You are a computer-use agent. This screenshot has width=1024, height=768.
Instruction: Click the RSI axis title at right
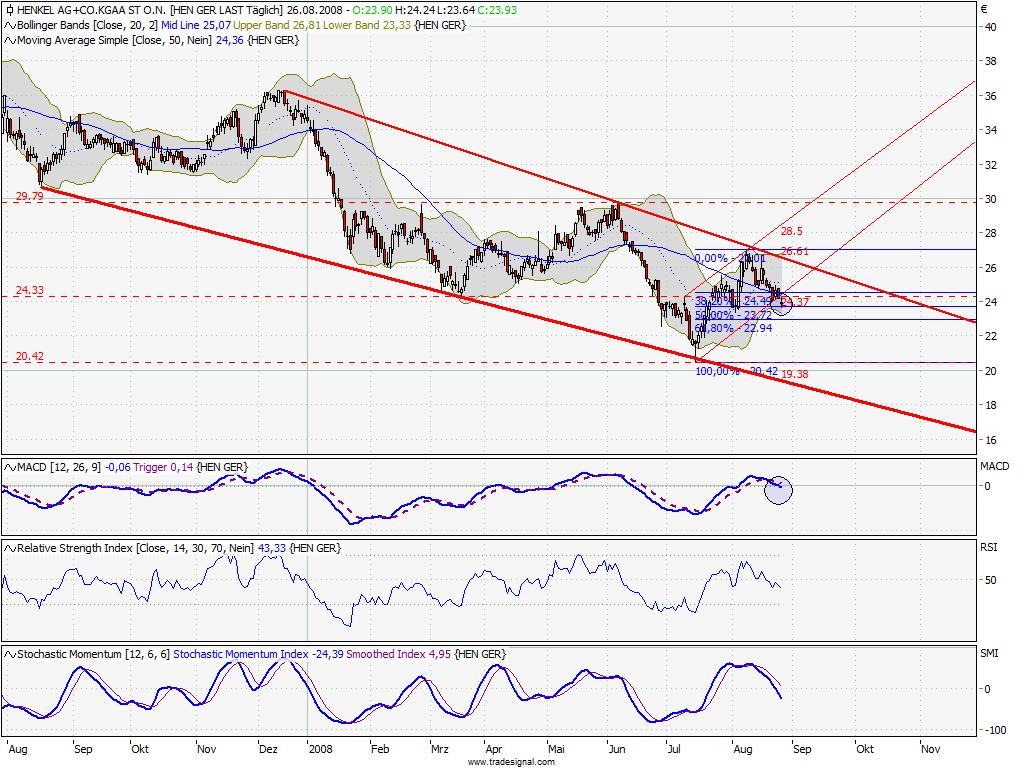pos(989,547)
